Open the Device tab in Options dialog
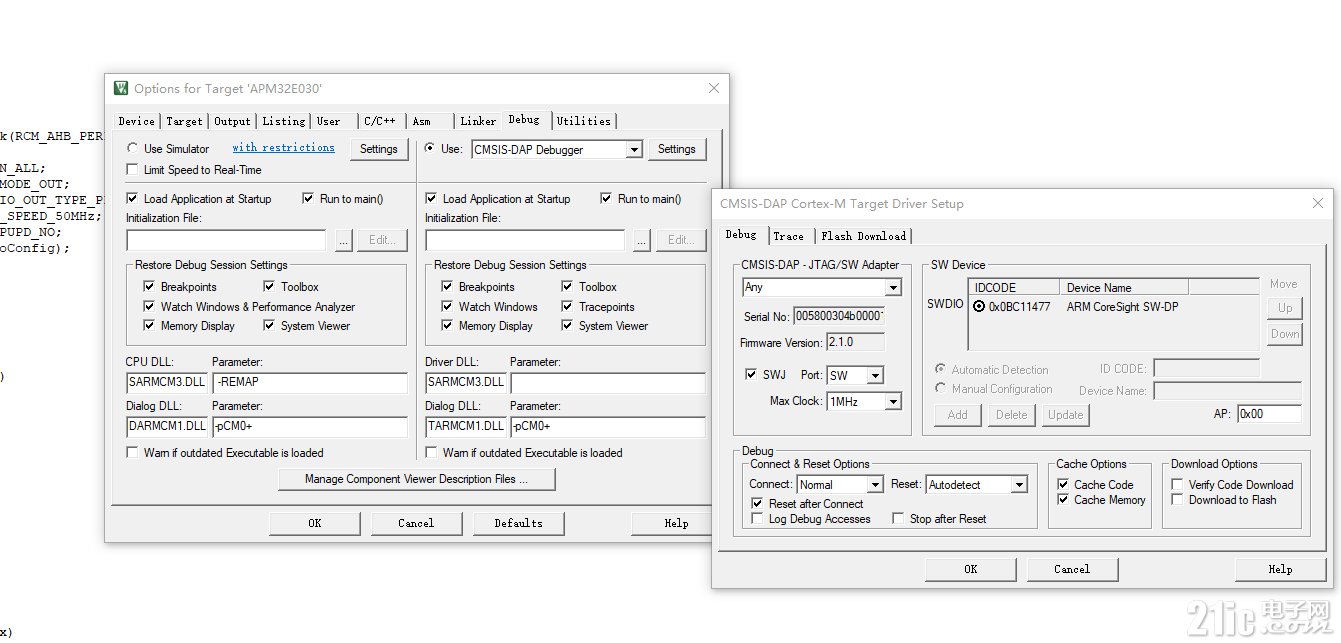Viewport: 1341px width, 643px height. [x=136, y=121]
